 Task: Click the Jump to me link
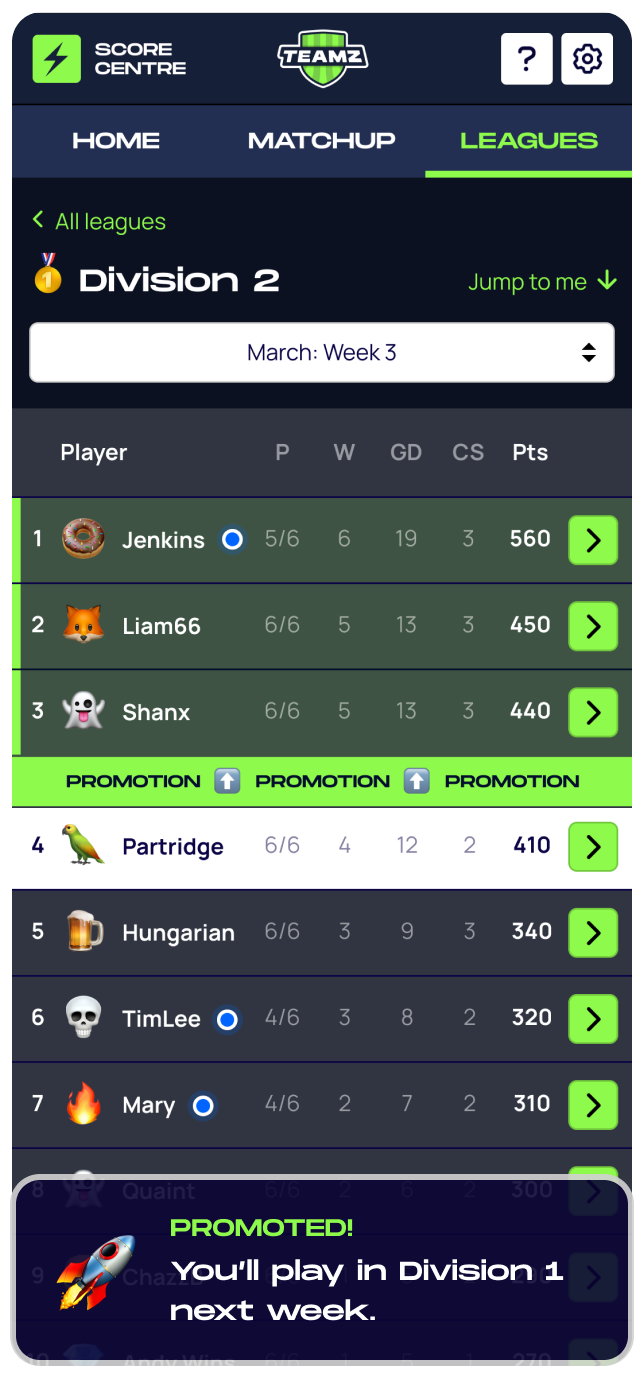543,282
